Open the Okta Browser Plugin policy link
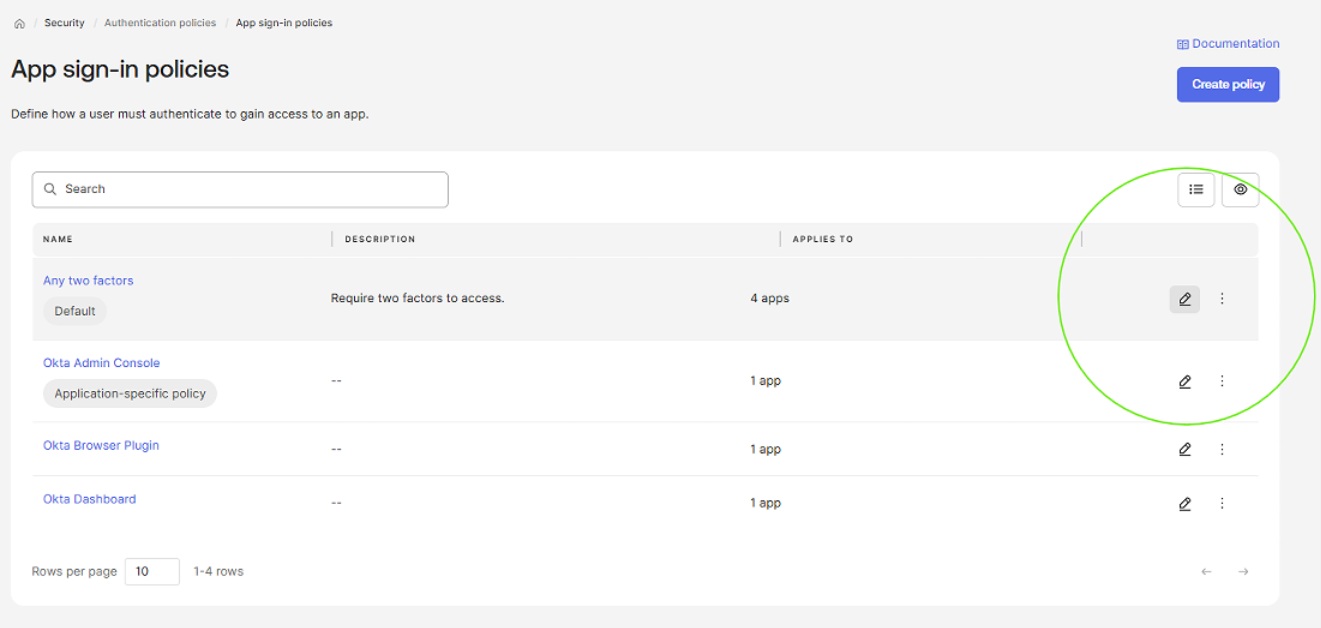This screenshot has height=628, width=1321. pos(101,446)
